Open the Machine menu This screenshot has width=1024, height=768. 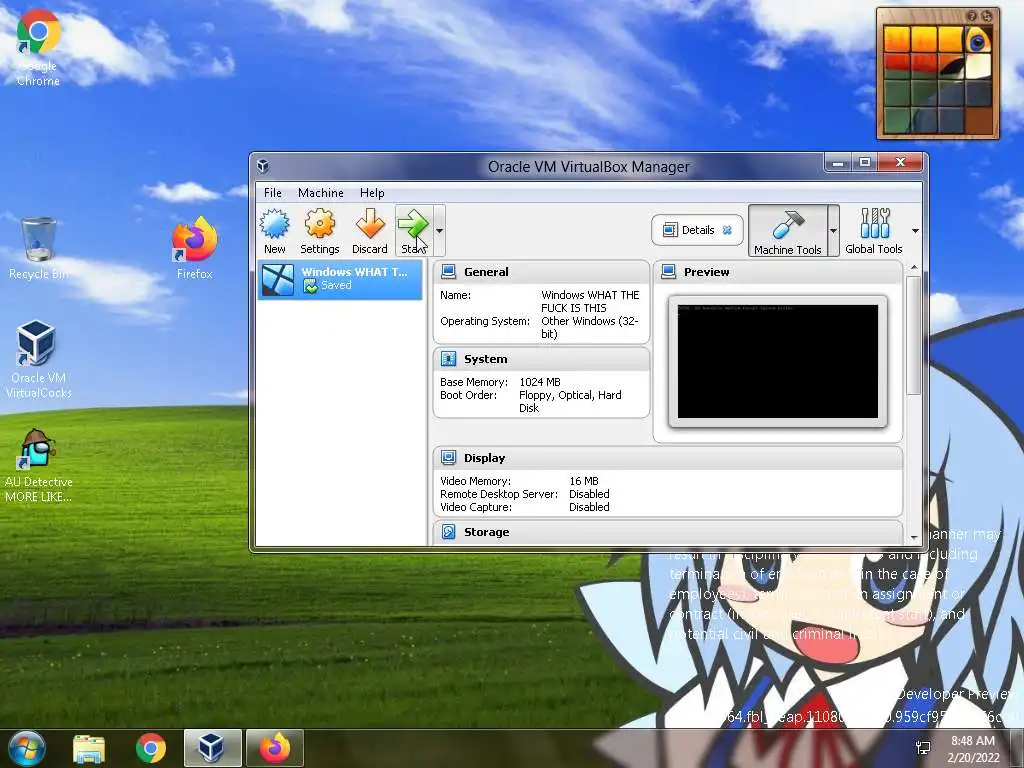pos(321,193)
